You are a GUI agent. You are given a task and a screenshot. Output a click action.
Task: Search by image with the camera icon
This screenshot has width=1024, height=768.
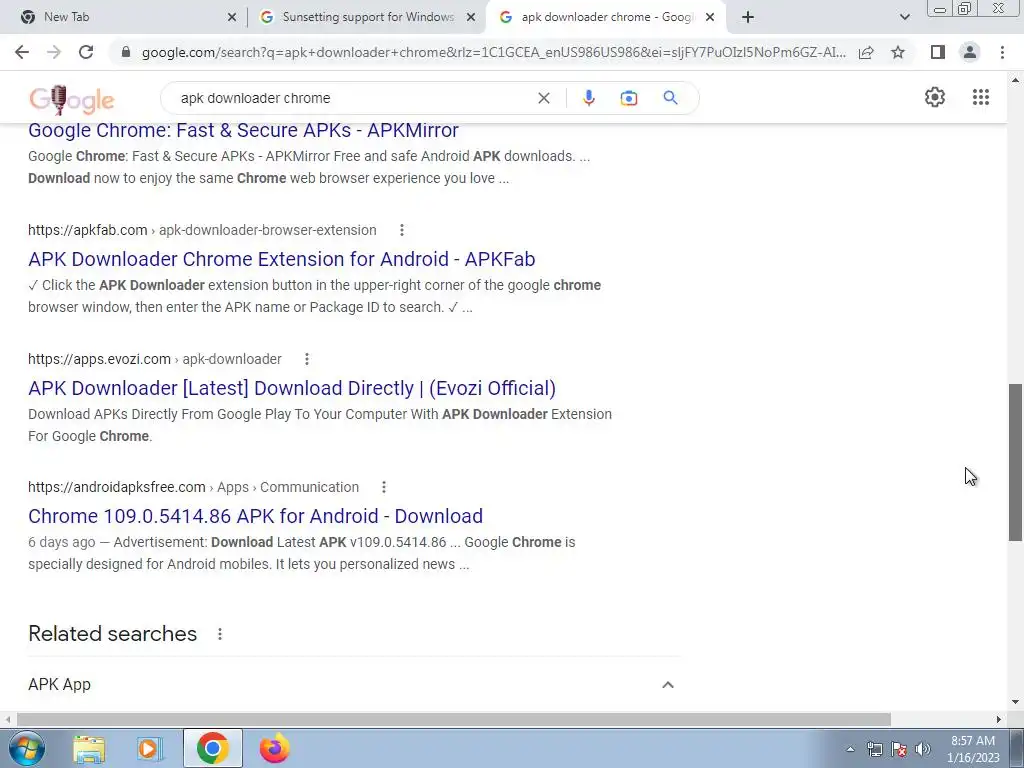coord(628,98)
